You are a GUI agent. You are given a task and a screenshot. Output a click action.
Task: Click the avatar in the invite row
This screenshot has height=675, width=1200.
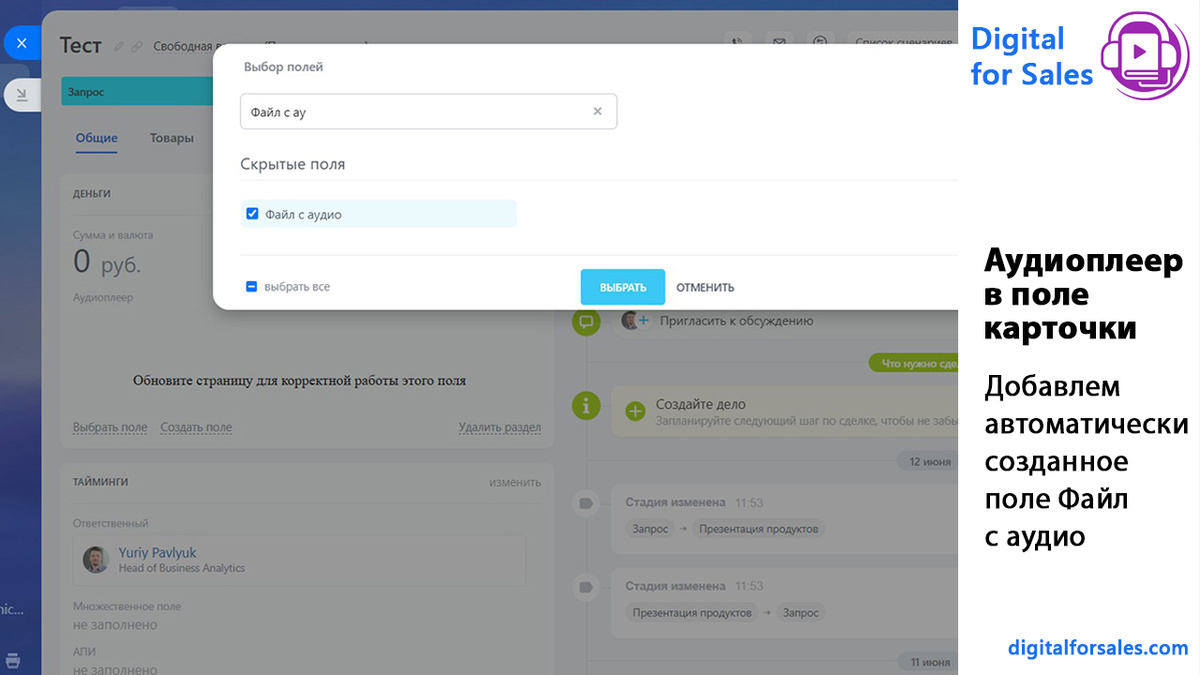(630, 321)
